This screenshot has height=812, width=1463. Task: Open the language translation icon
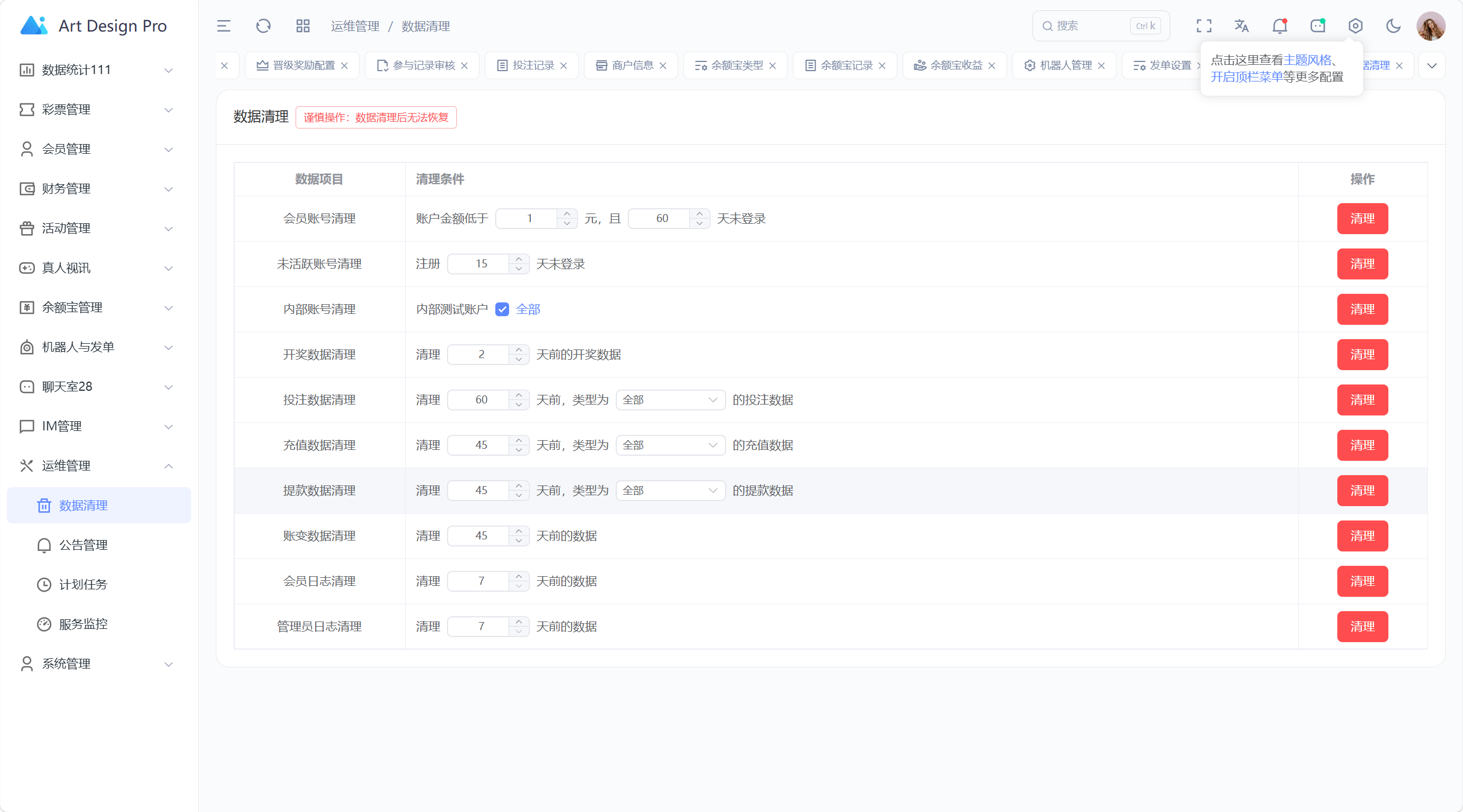(1241, 26)
